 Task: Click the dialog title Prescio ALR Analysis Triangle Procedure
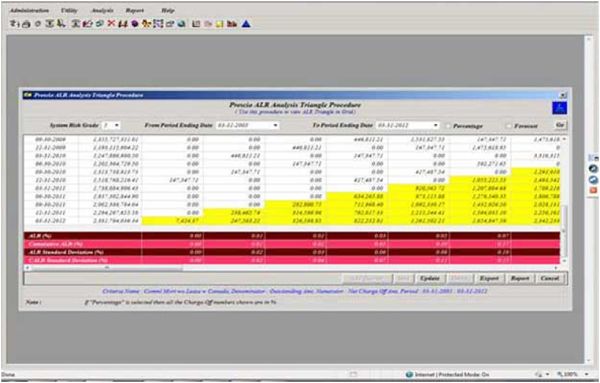point(88,95)
